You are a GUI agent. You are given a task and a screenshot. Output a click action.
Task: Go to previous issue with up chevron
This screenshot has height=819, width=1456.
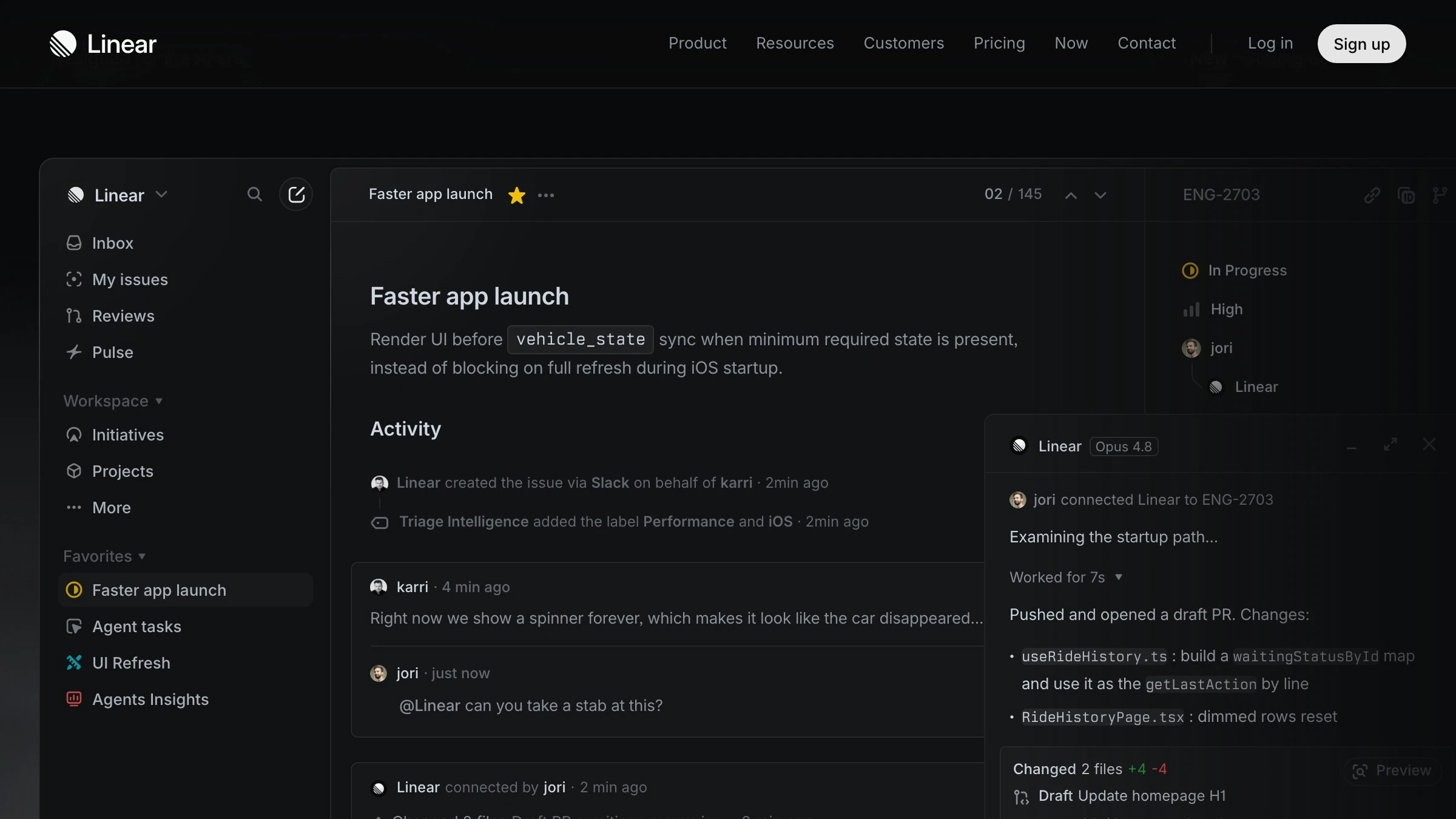[1071, 195]
